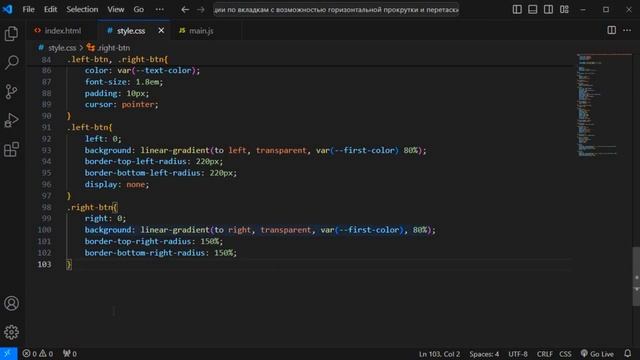Screen dimensions: 640x360
Task: Open the remote window indicator
Action: tap(8, 354)
